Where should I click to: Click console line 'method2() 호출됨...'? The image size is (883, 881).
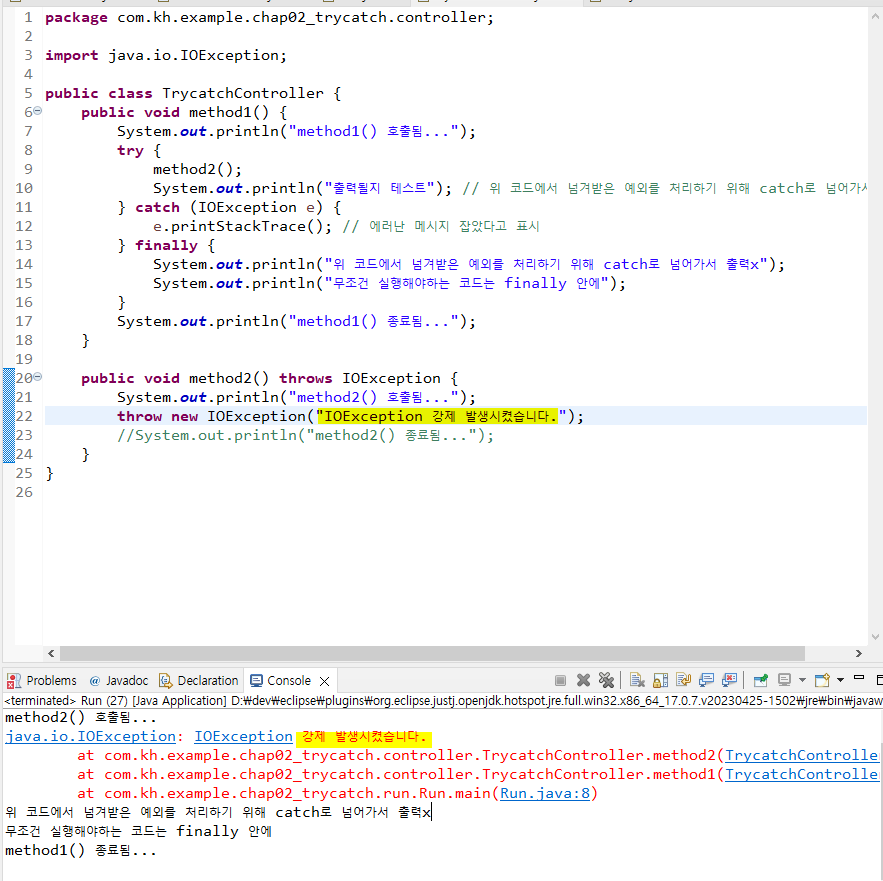[81, 718]
